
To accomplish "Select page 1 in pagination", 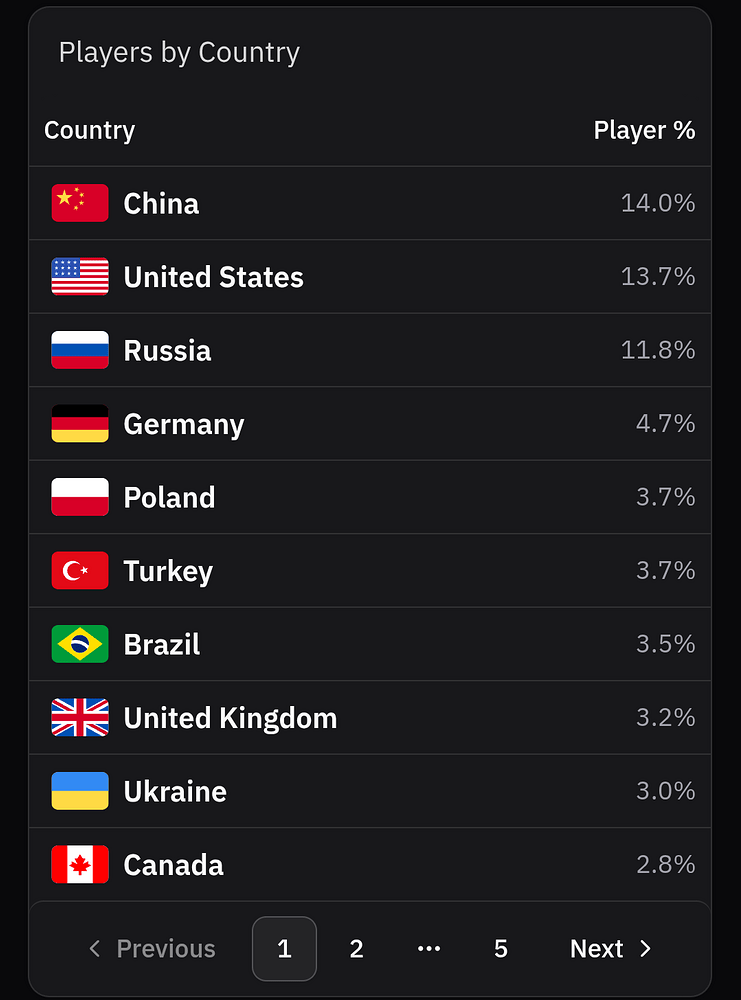I will click(284, 949).
